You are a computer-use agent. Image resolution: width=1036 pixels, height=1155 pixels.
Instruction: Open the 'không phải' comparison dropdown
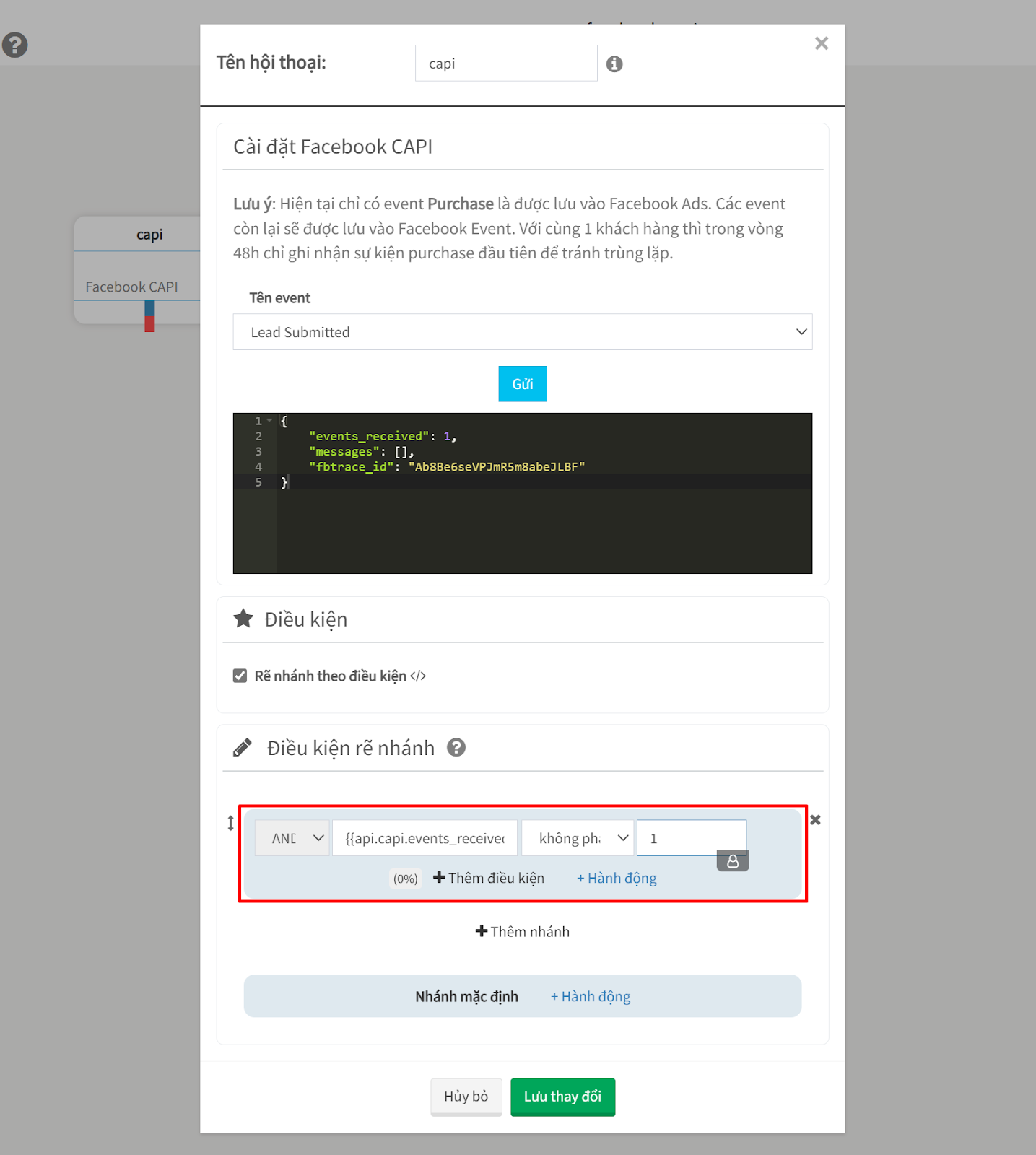coord(578,838)
